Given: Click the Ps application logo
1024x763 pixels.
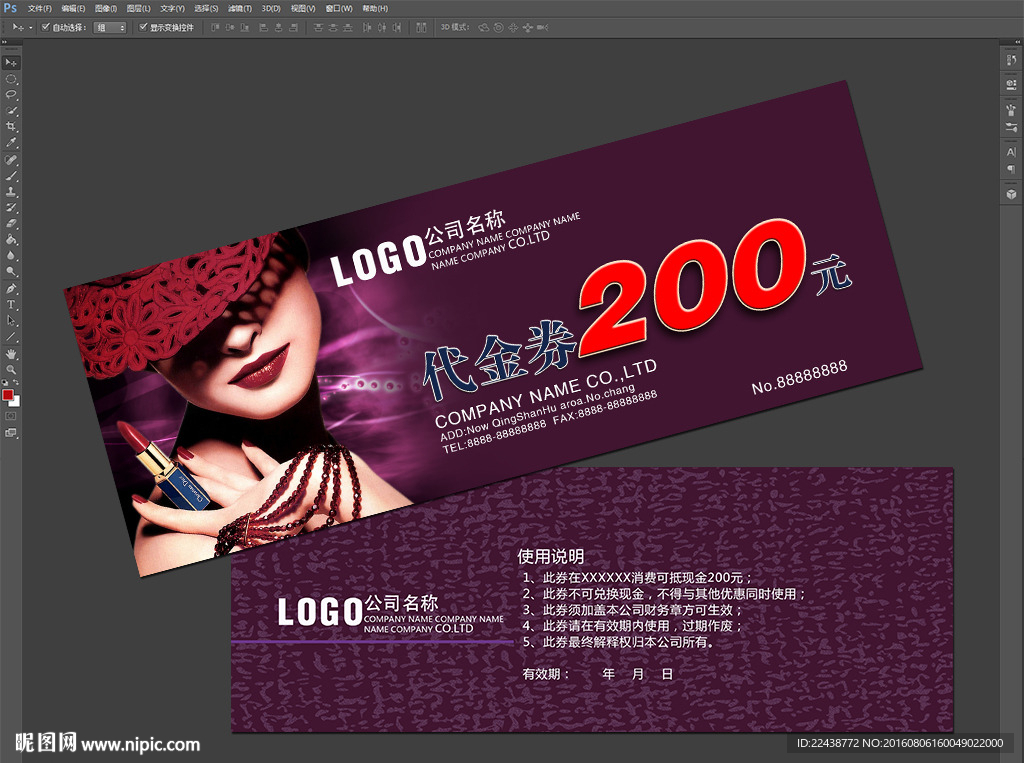Looking at the screenshot, I should [x=10, y=8].
